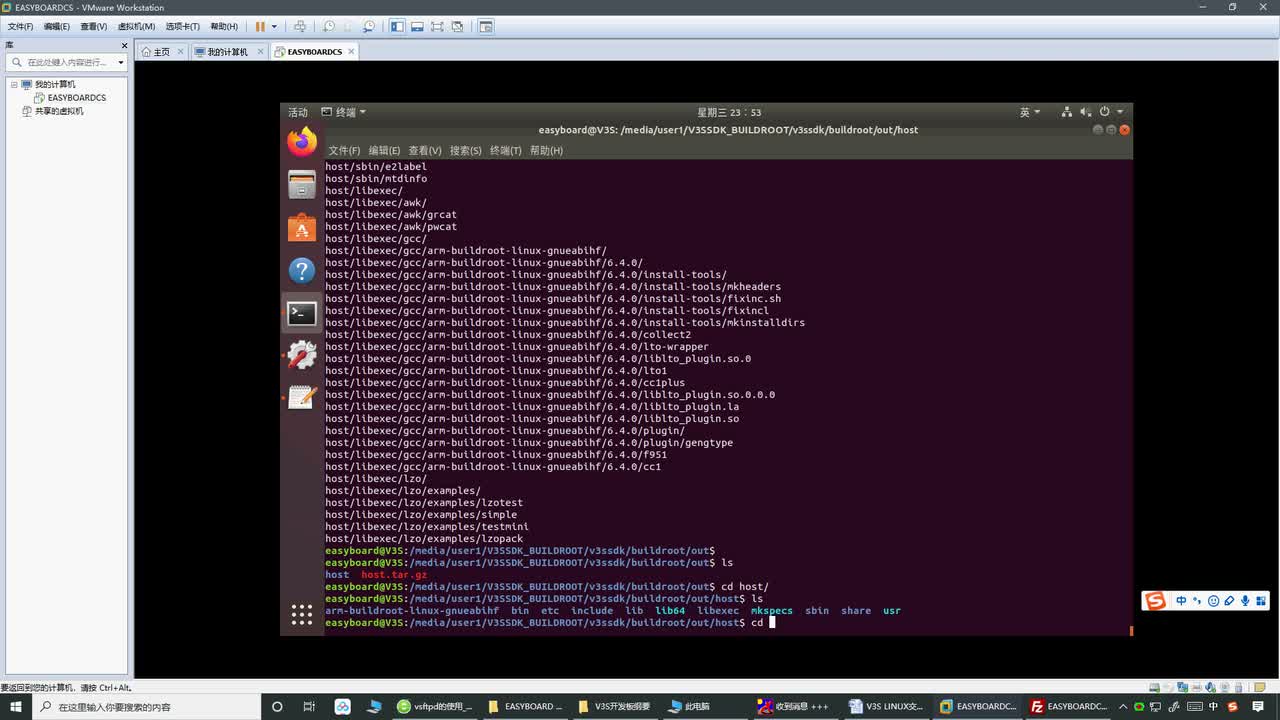This screenshot has width=1280, height=720.
Task: Open terminal 查看(V) menu
Action: 425,150
